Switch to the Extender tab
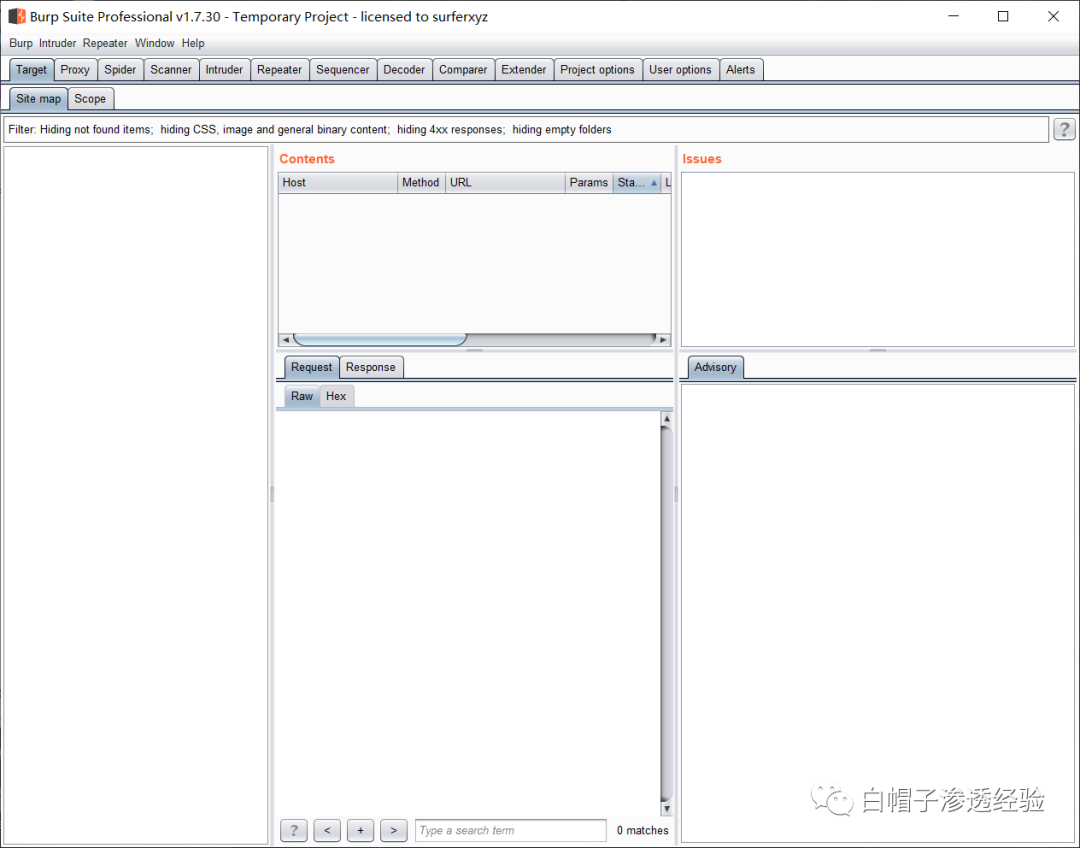This screenshot has height=848, width=1080. click(x=523, y=70)
